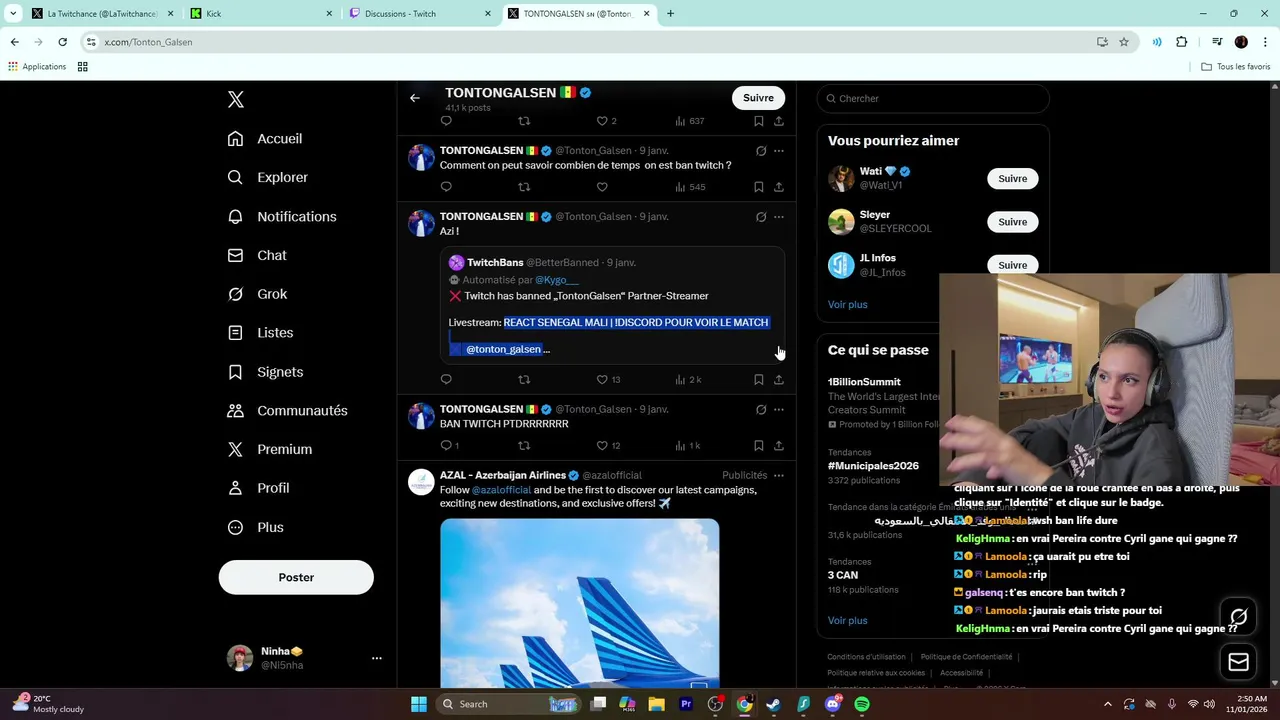Follow JL Infos with Suivre button
This screenshot has width=1280, height=720.
tap(1012, 265)
